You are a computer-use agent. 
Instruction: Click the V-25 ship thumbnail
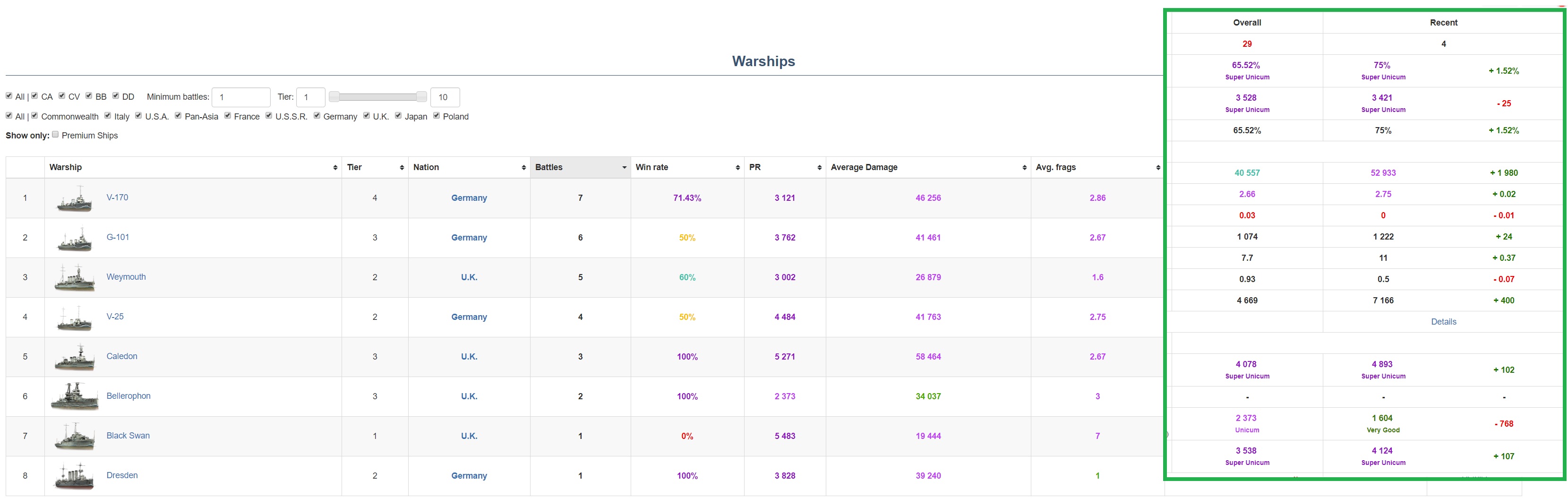[74, 317]
